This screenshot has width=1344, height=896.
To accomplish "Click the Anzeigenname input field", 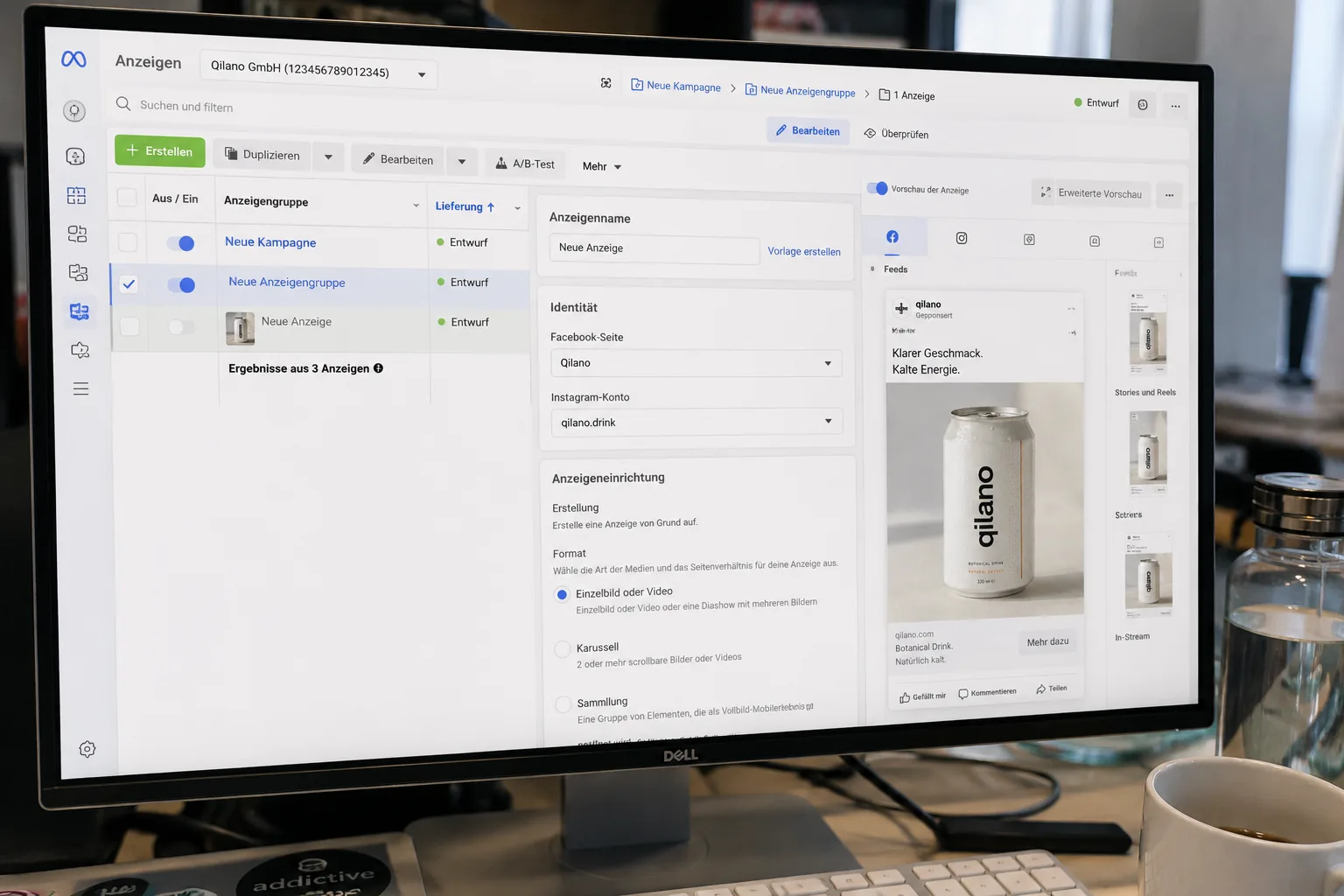I will (x=654, y=249).
